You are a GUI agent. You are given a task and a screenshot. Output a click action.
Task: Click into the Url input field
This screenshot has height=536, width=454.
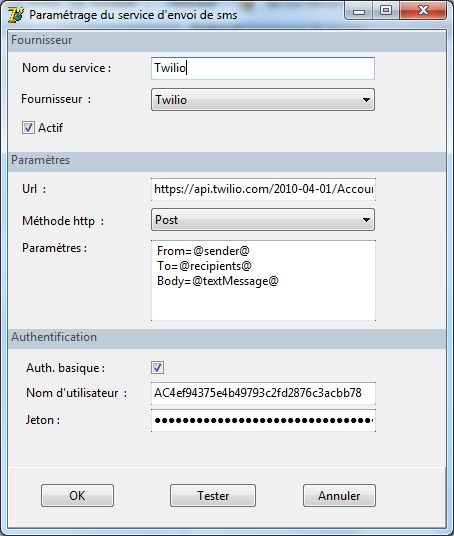[263, 189]
